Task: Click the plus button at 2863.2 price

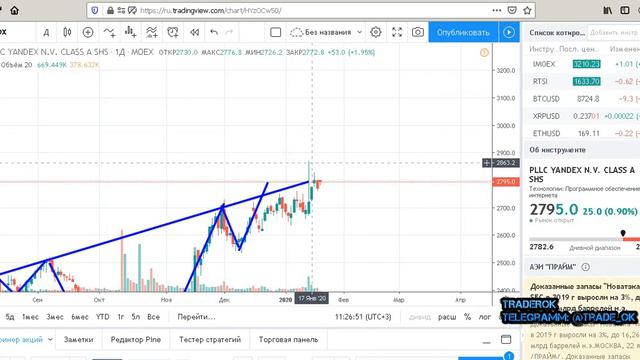Action: point(487,163)
